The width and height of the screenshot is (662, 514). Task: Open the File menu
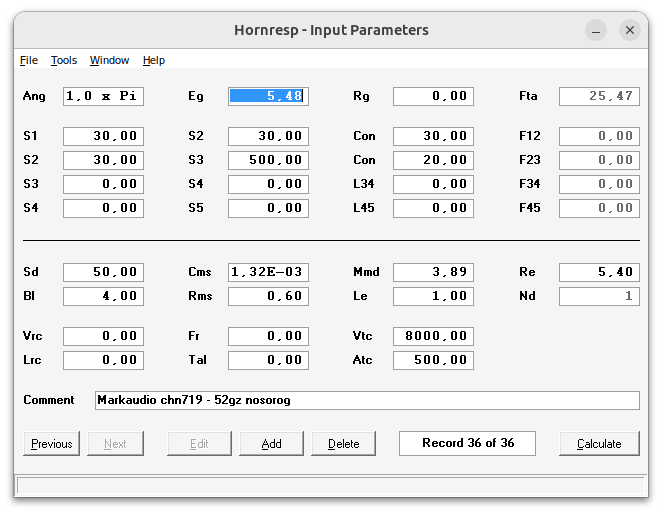[29, 60]
